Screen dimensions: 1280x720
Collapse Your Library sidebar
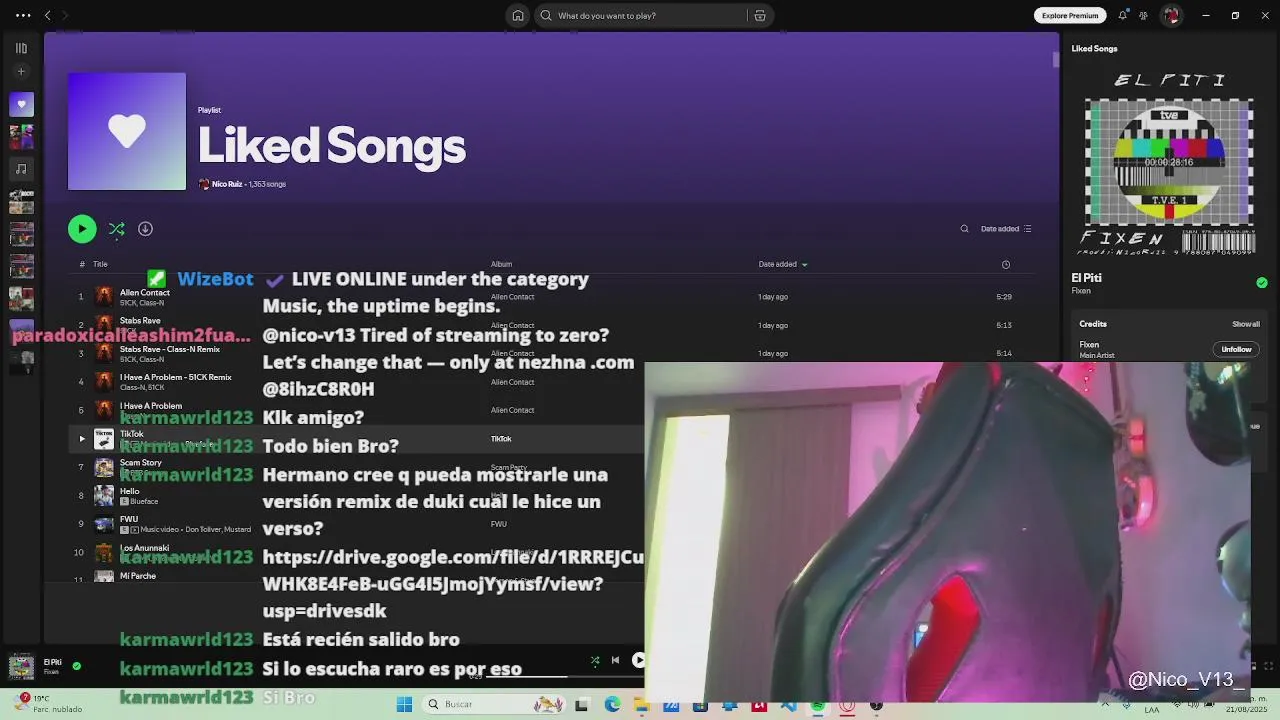[x=21, y=48]
